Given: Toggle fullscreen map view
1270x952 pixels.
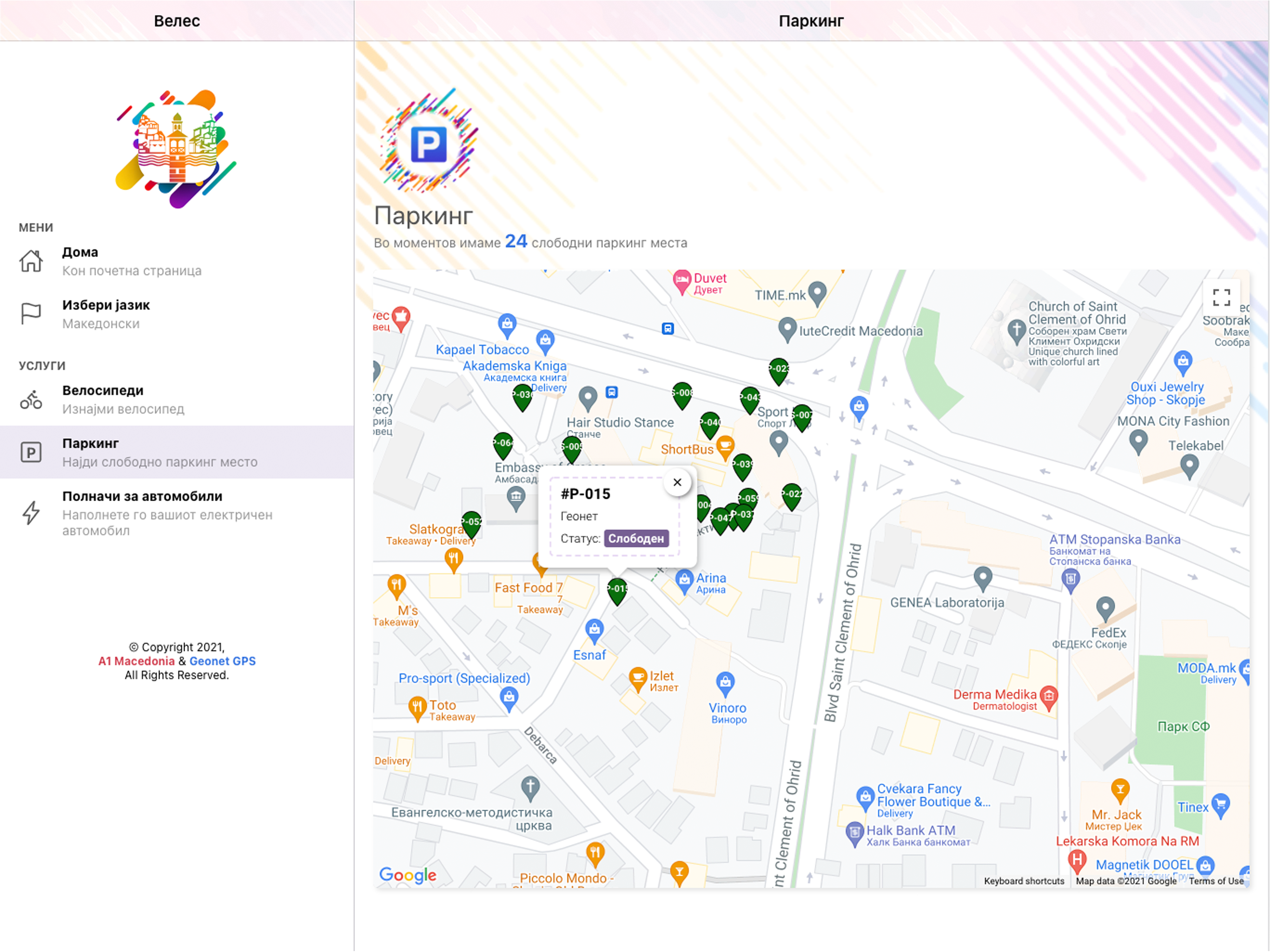Looking at the screenshot, I should click(1221, 298).
